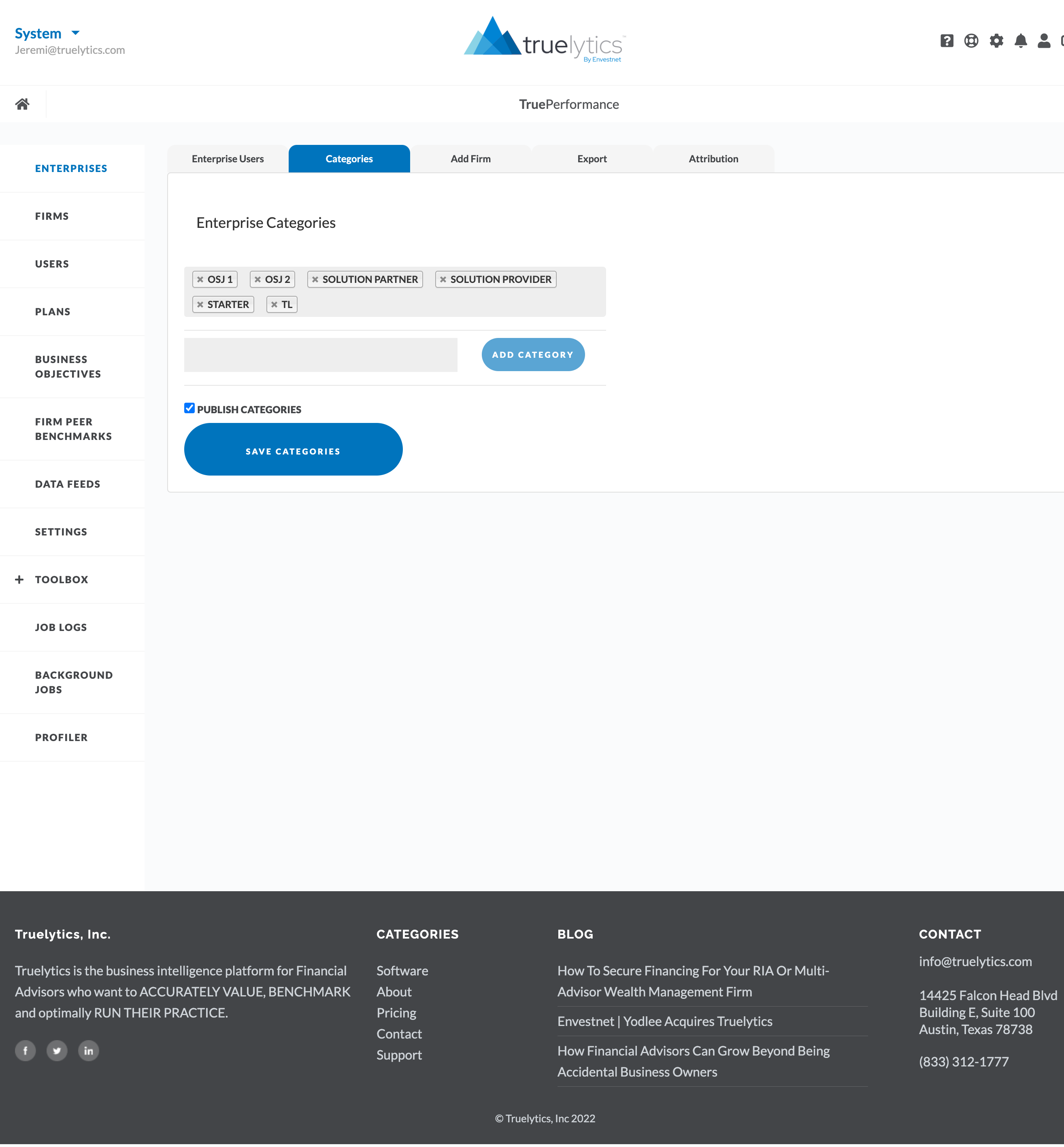Go to the home icon
Screen dimensions: 1064x1147
point(22,104)
